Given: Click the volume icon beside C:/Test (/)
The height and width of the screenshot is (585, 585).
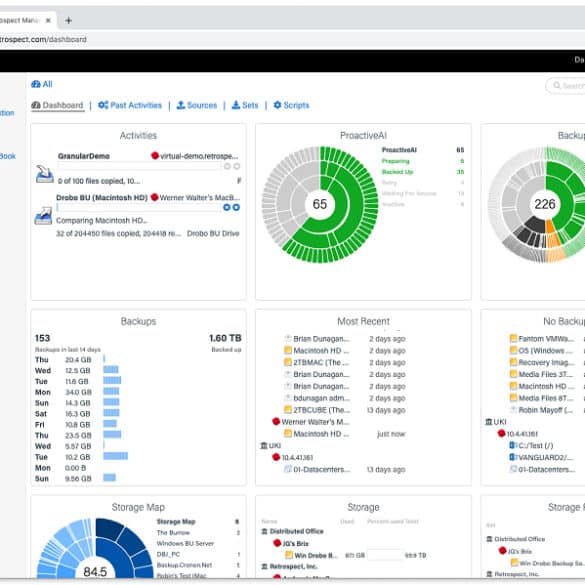Looking at the screenshot, I should [513, 445].
